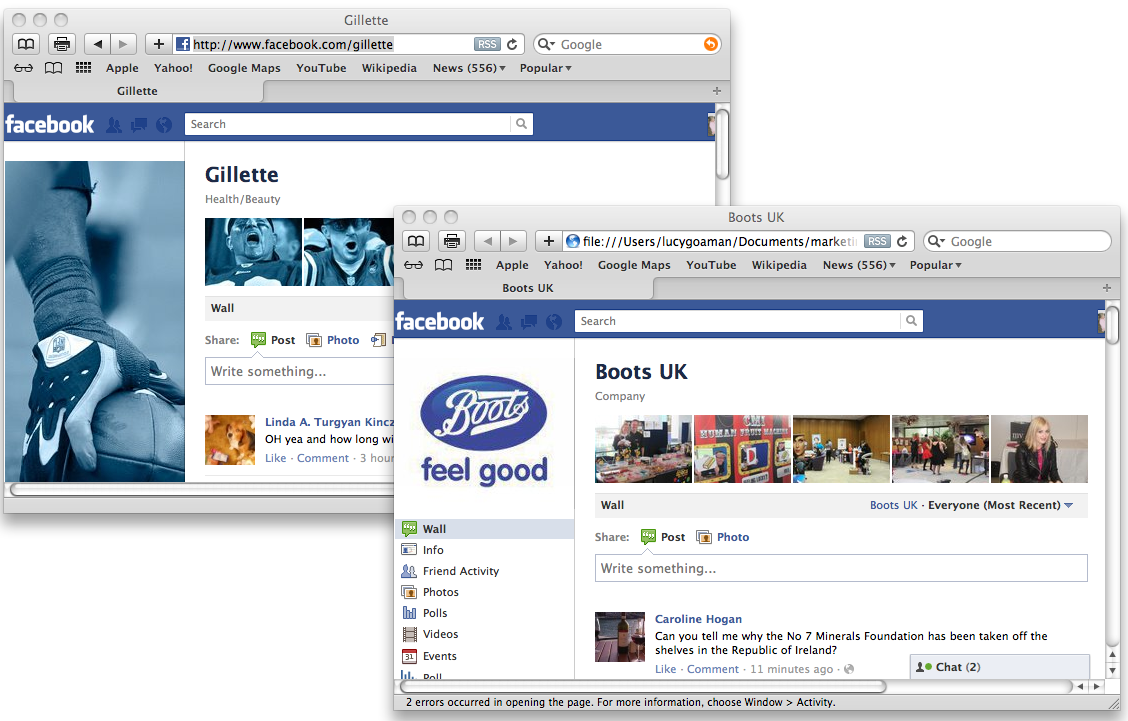Open Facebook messages icon in Gillette window
Screen dimensions: 1128x721
(139, 124)
